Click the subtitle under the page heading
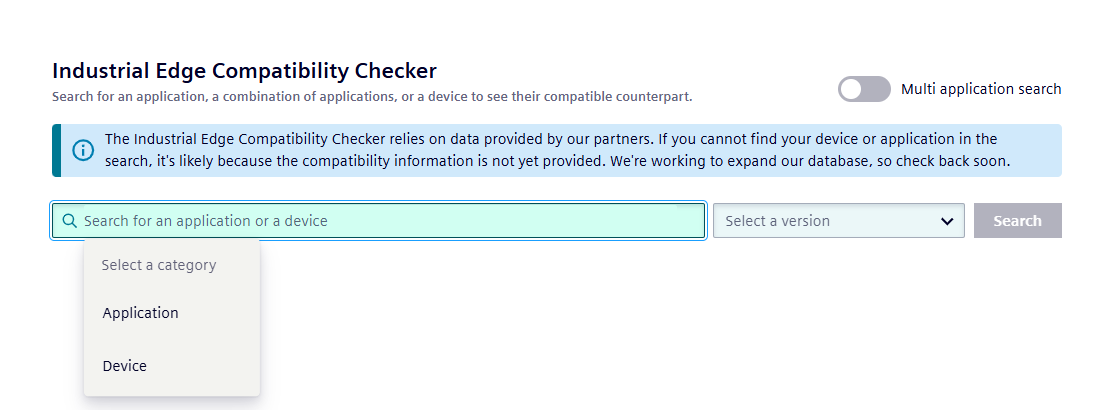This screenshot has height=410, width=1102. [x=372, y=96]
